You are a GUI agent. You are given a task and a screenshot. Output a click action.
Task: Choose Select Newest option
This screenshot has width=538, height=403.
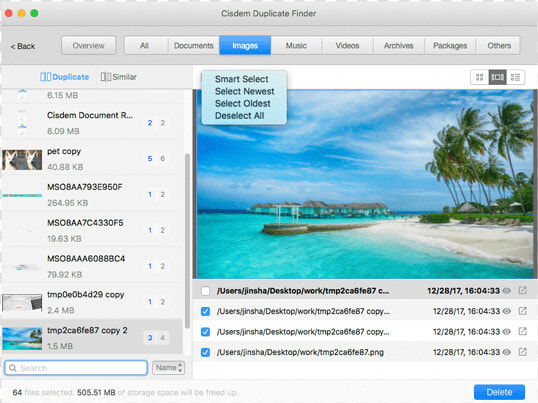click(x=244, y=91)
